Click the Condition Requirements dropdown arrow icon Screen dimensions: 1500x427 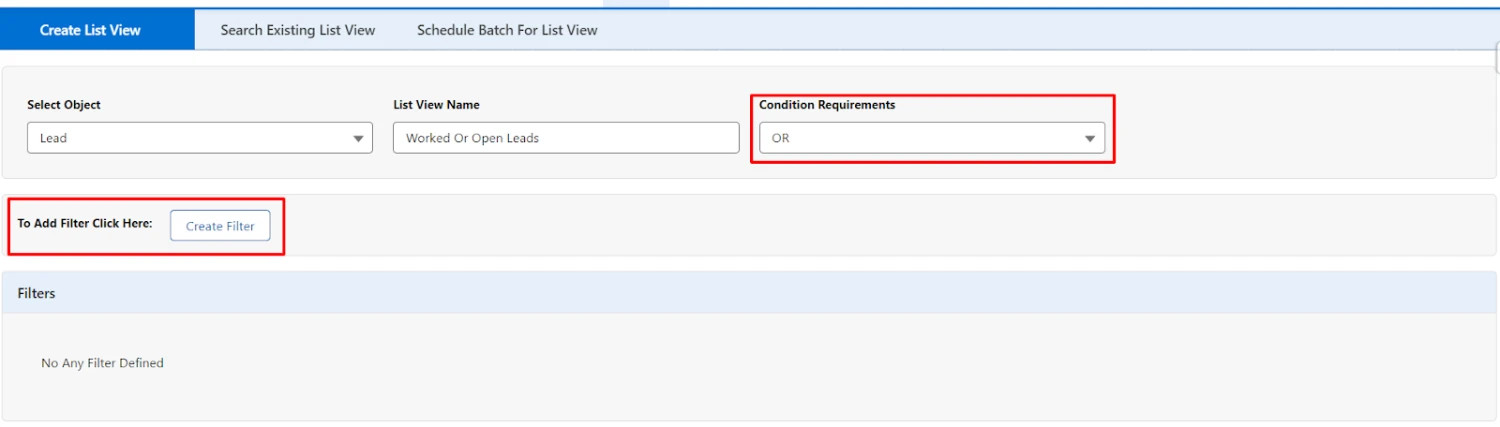[x=1090, y=139]
